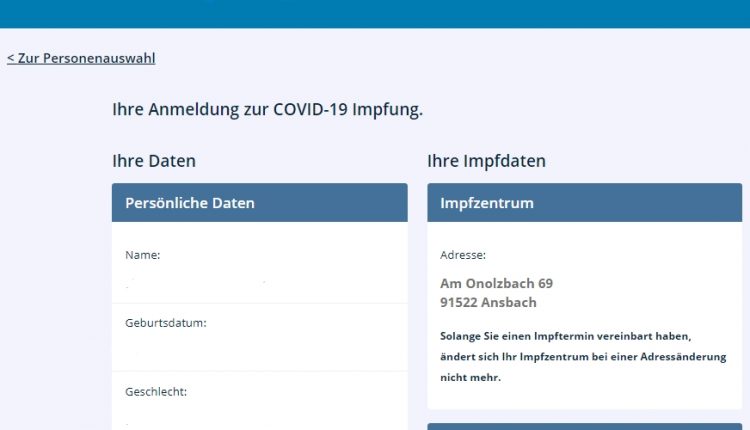Screen dimensions: 750x430
Task: Click the blue banner at the page top
Action: pos(375,13)
